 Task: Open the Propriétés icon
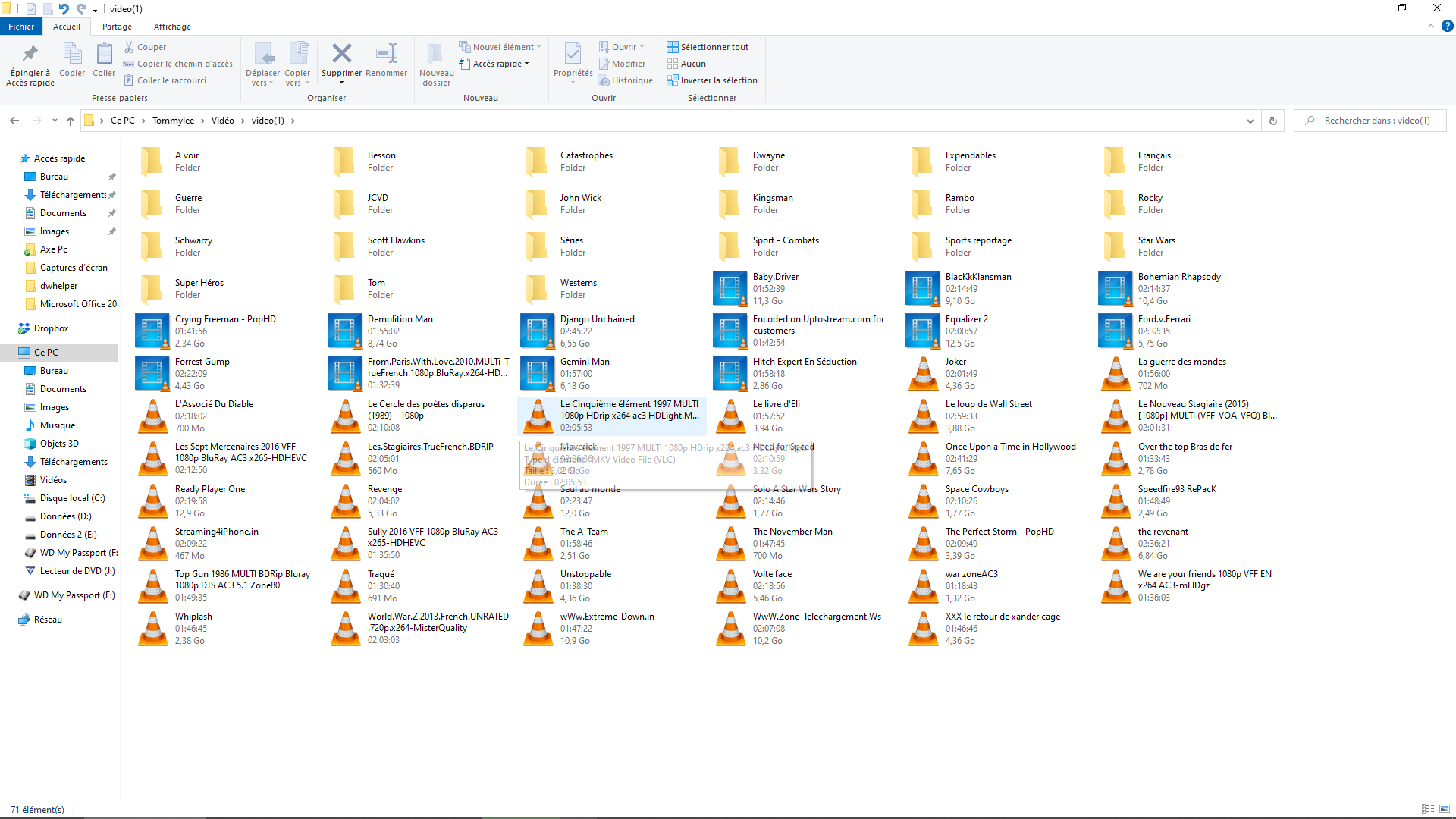[x=573, y=54]
